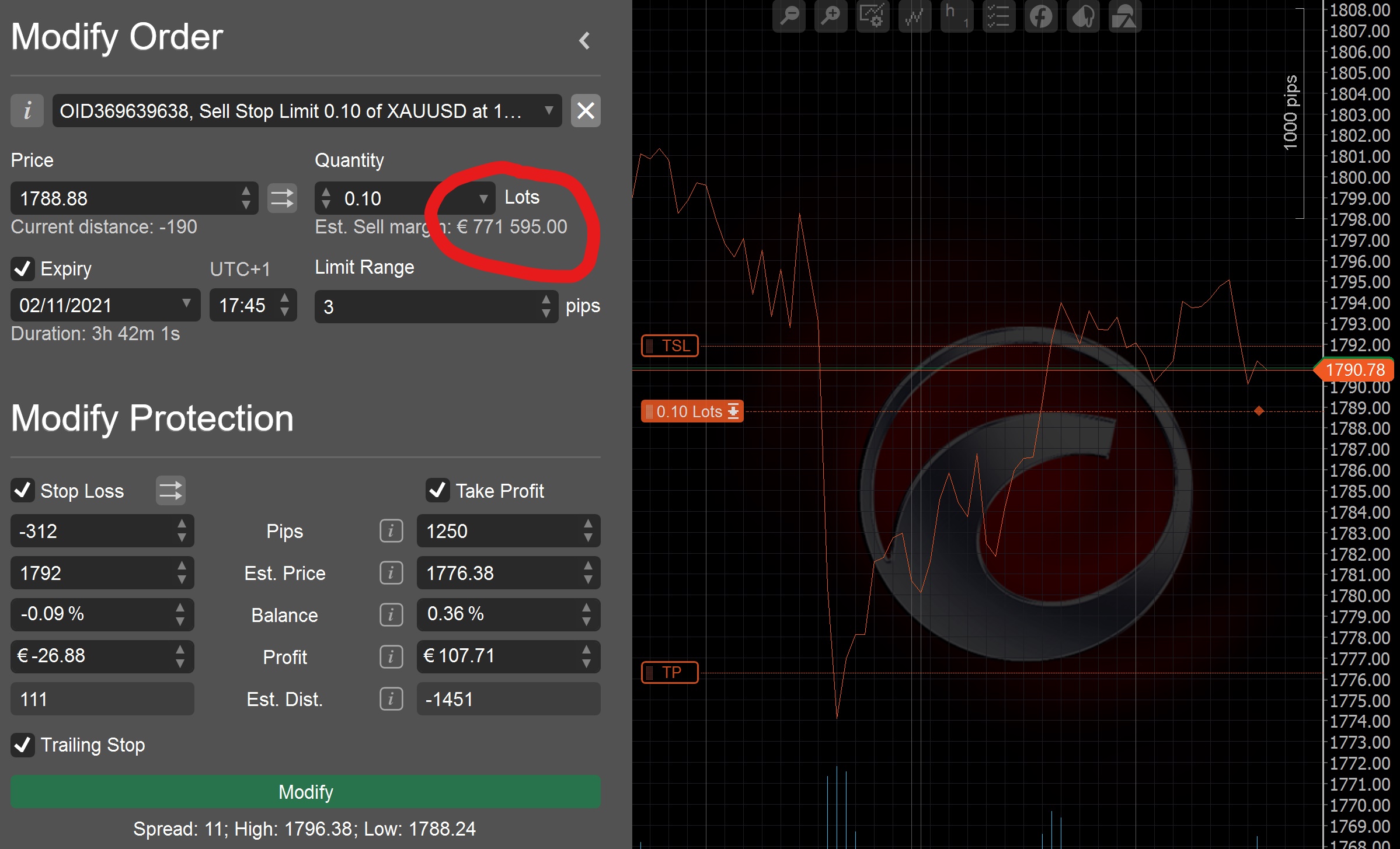Show info for the Balance row

pos(391,615)
